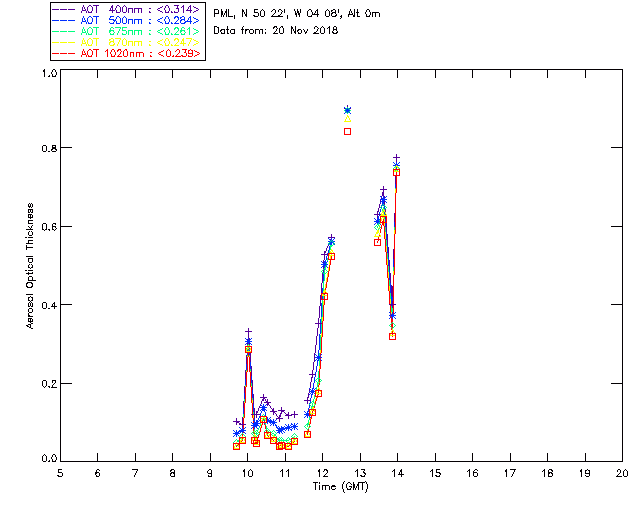Image resolution: width=640 pixels, height=512 pixels.
Task: Click the x-axis tick label 12
Action: point(322,473)
